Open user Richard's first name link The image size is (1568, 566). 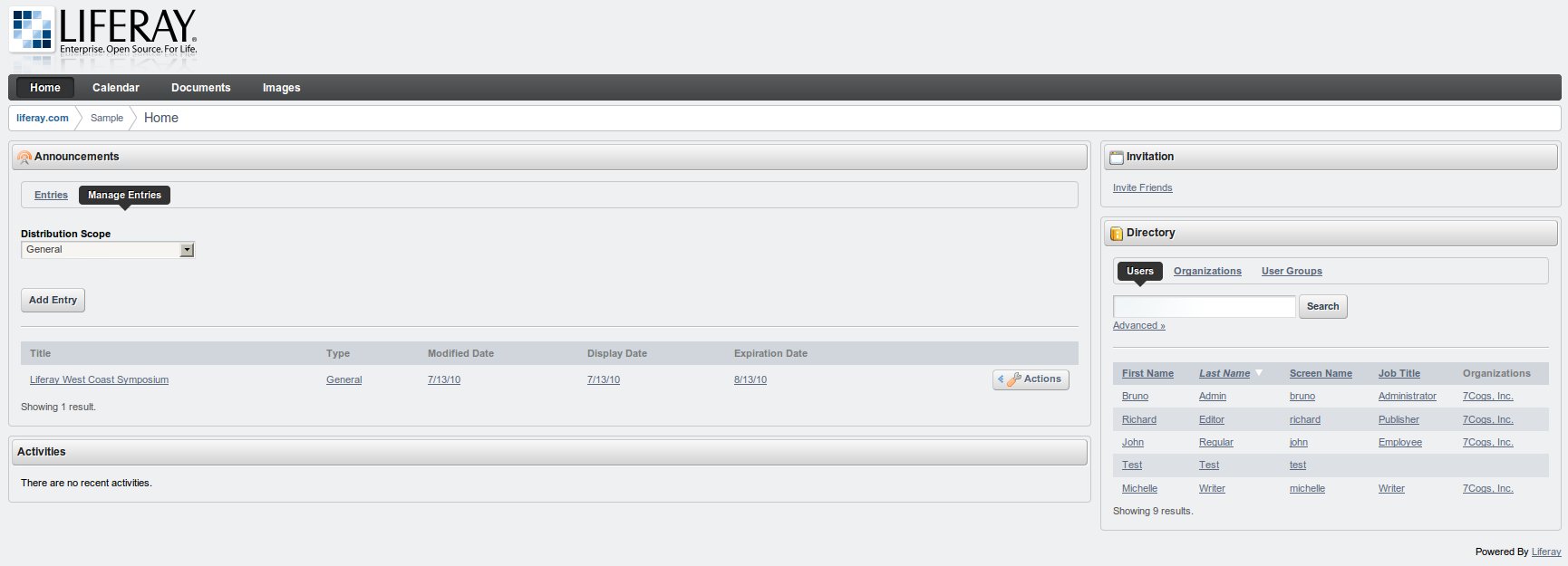(x=1139, y=420)
